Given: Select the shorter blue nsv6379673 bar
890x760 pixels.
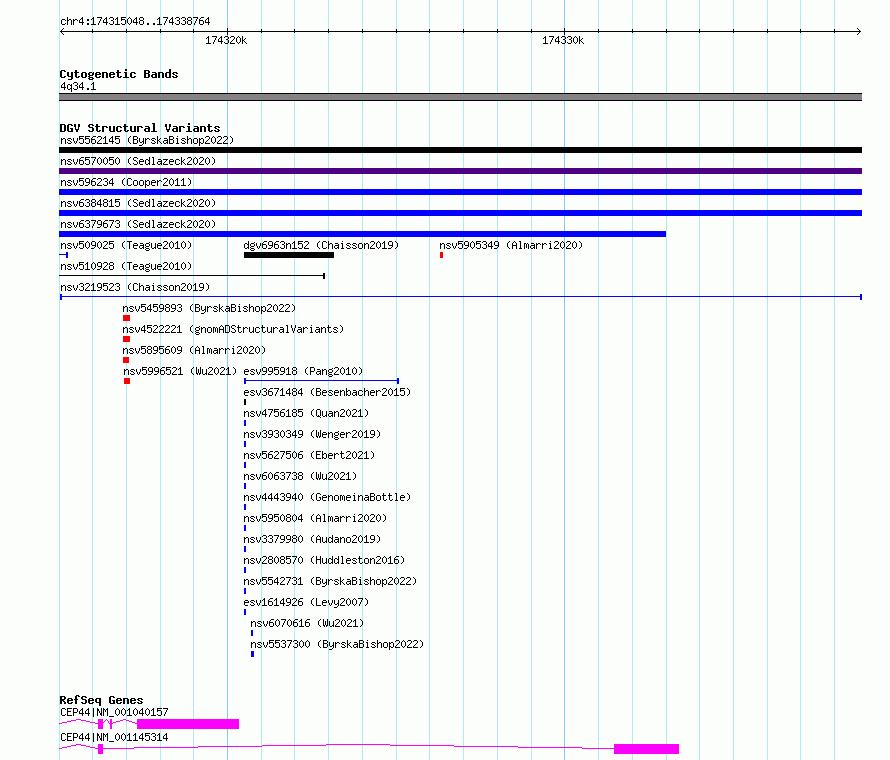Looking at the screenshot, I should click(363, 234).
